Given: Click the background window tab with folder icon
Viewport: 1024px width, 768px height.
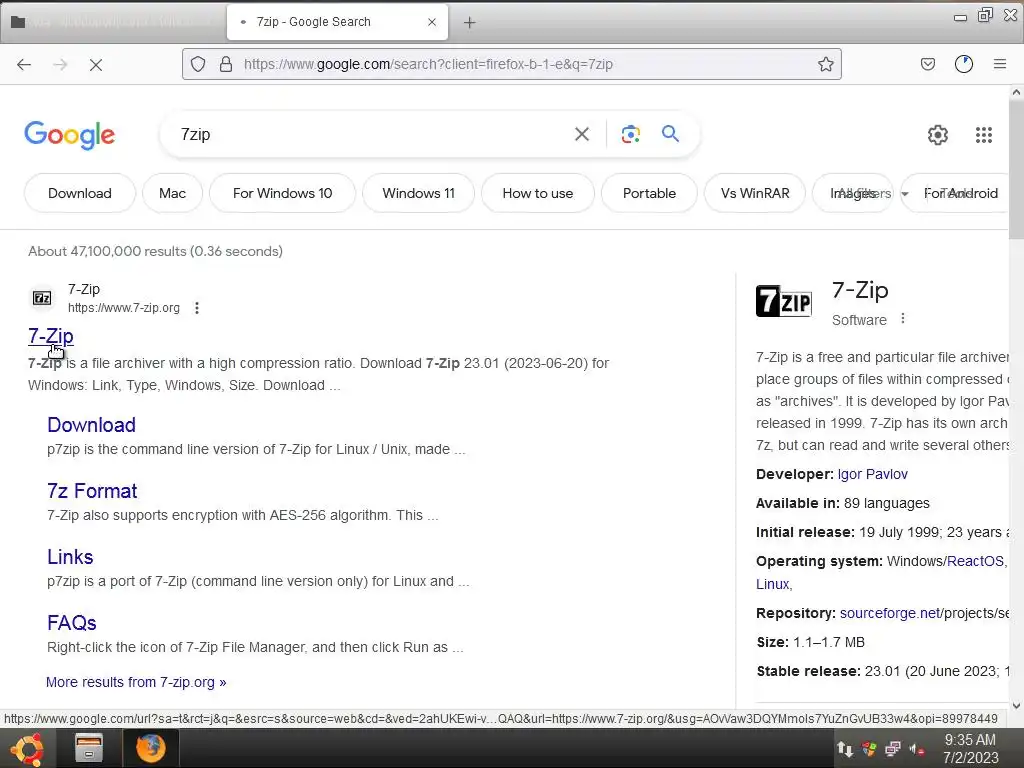Looking at the screenshot, I should click(x=112, y=22).
